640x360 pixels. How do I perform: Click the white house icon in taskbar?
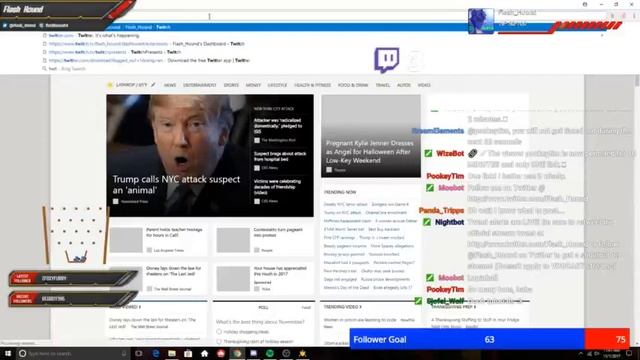[x=204, y=353]
